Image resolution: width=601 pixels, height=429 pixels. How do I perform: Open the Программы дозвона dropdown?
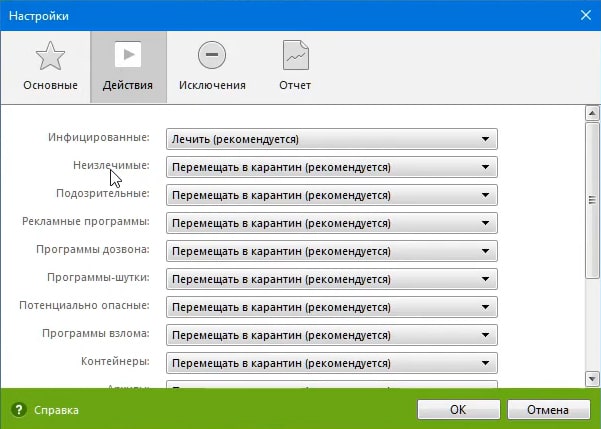(x=332, y=250)
